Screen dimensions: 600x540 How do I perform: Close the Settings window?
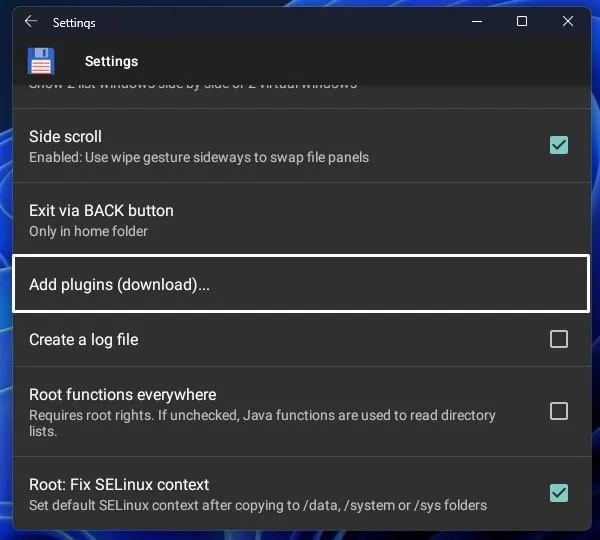click(x=568, y=21)
